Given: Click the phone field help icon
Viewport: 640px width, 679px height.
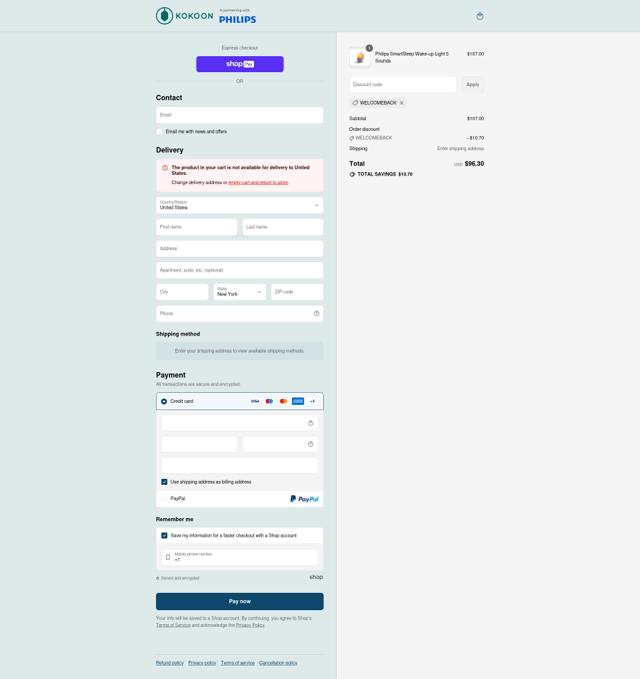Looking at the screenshot, I should 317,314.
